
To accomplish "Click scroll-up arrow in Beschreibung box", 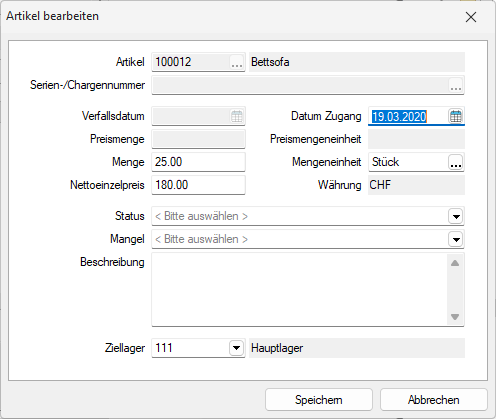I will pyautogui.click(x=455, y=263).
